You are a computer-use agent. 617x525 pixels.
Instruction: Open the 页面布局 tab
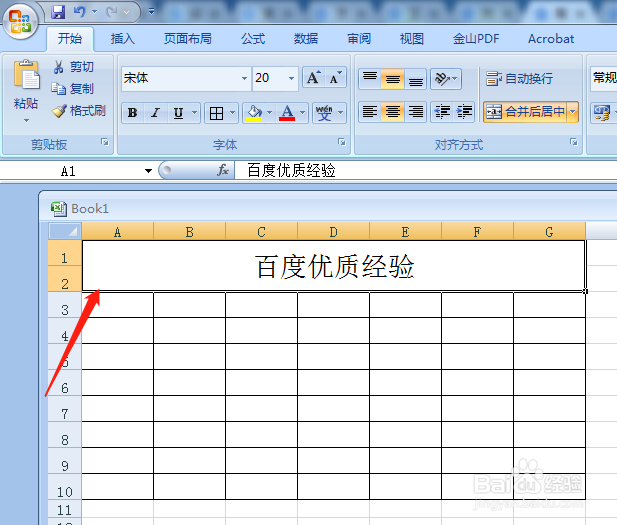click(188, 39)
